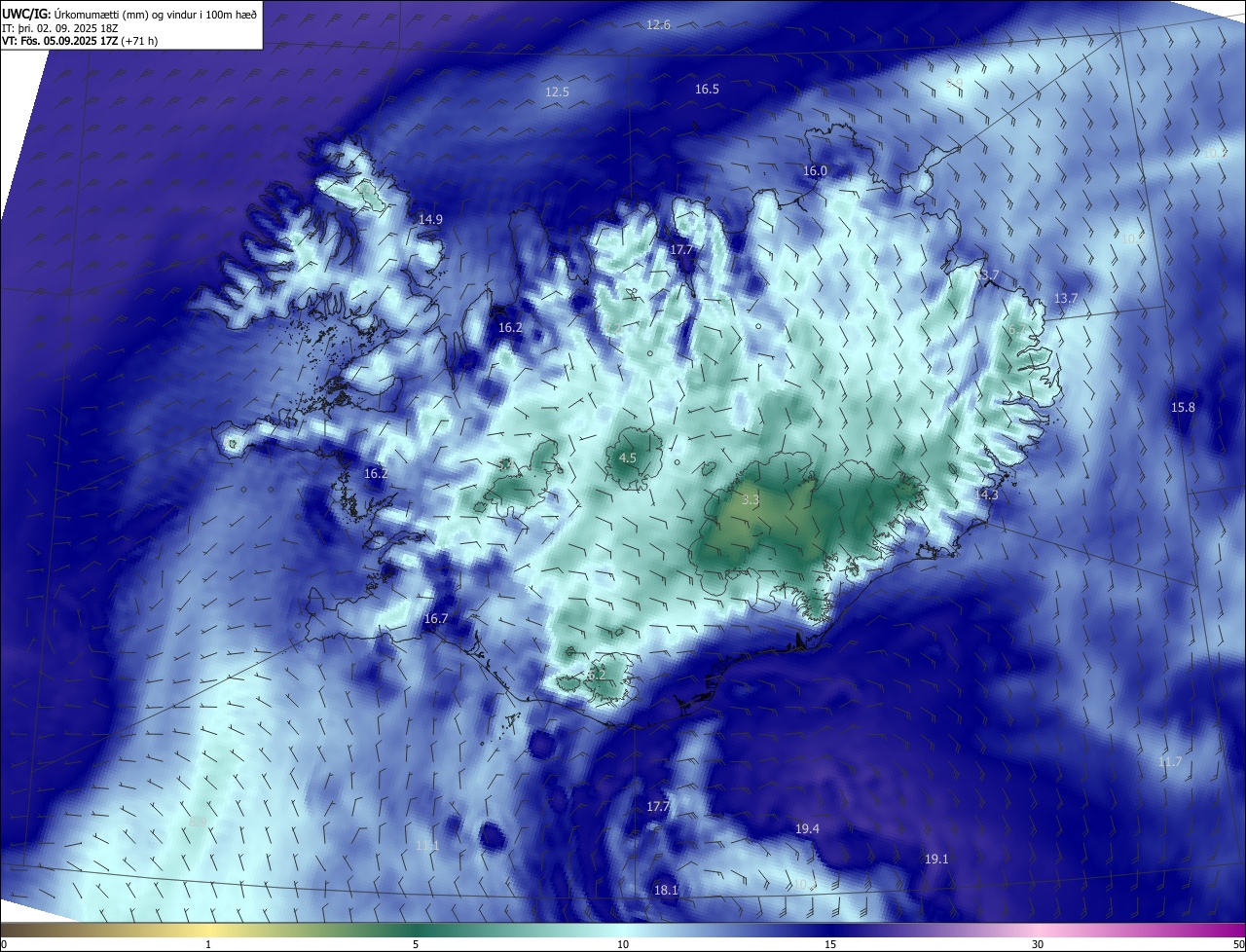Screen dimensions: 1246x952
Task: Click the '(+71 h)' forecast offset text
Action: [139, 41]
